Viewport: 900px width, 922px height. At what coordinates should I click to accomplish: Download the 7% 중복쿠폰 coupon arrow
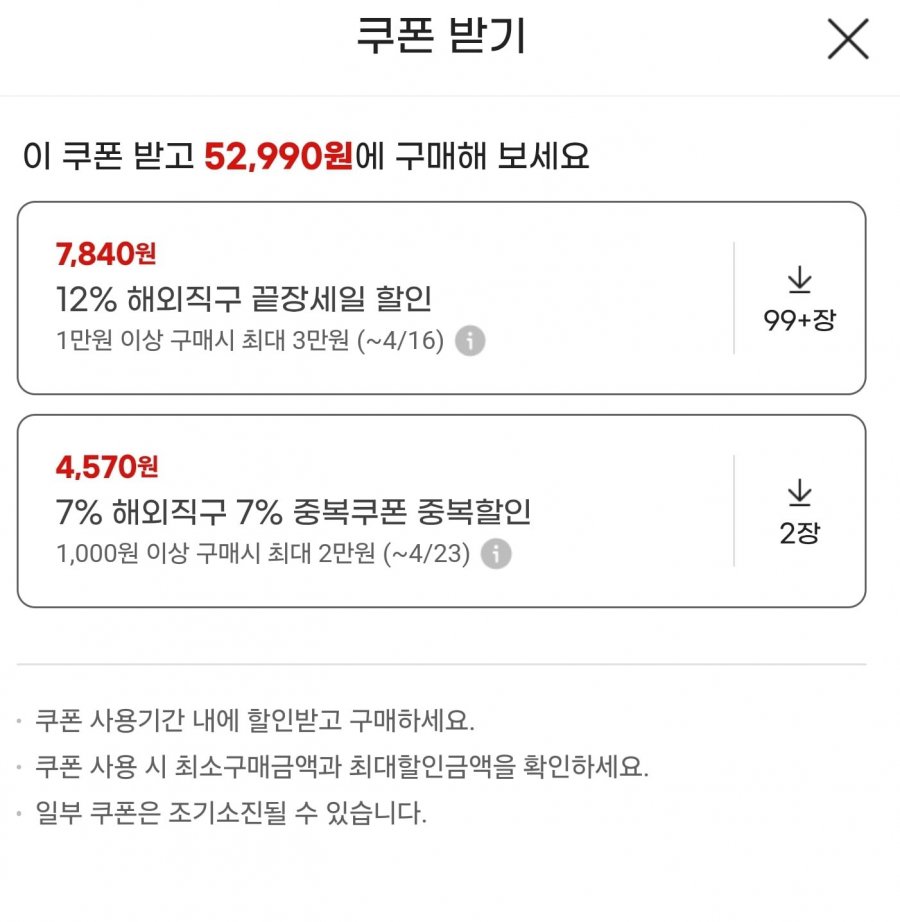[x=799, y=492]
